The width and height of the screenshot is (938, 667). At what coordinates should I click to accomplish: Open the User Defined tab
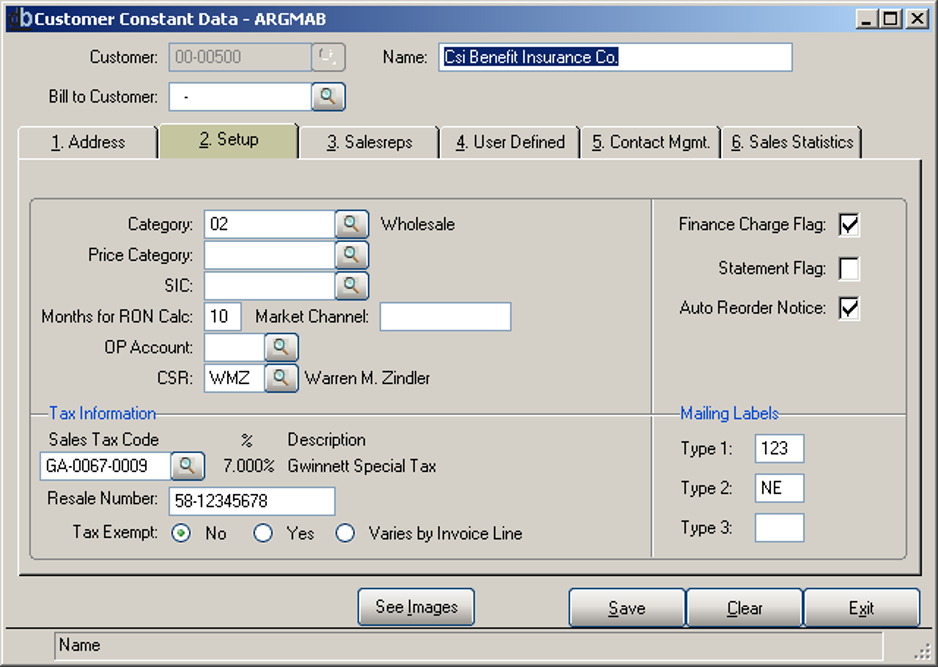510,142
